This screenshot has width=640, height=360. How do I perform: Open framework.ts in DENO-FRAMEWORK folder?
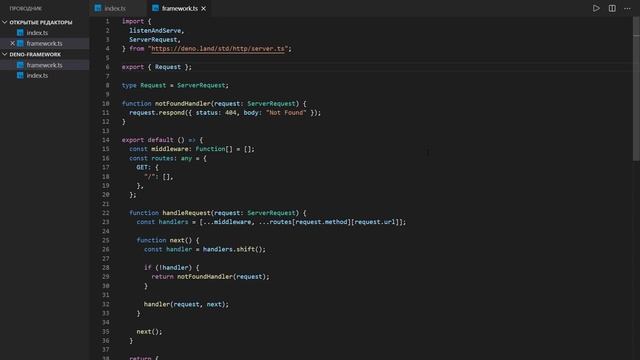pos(44,65)
